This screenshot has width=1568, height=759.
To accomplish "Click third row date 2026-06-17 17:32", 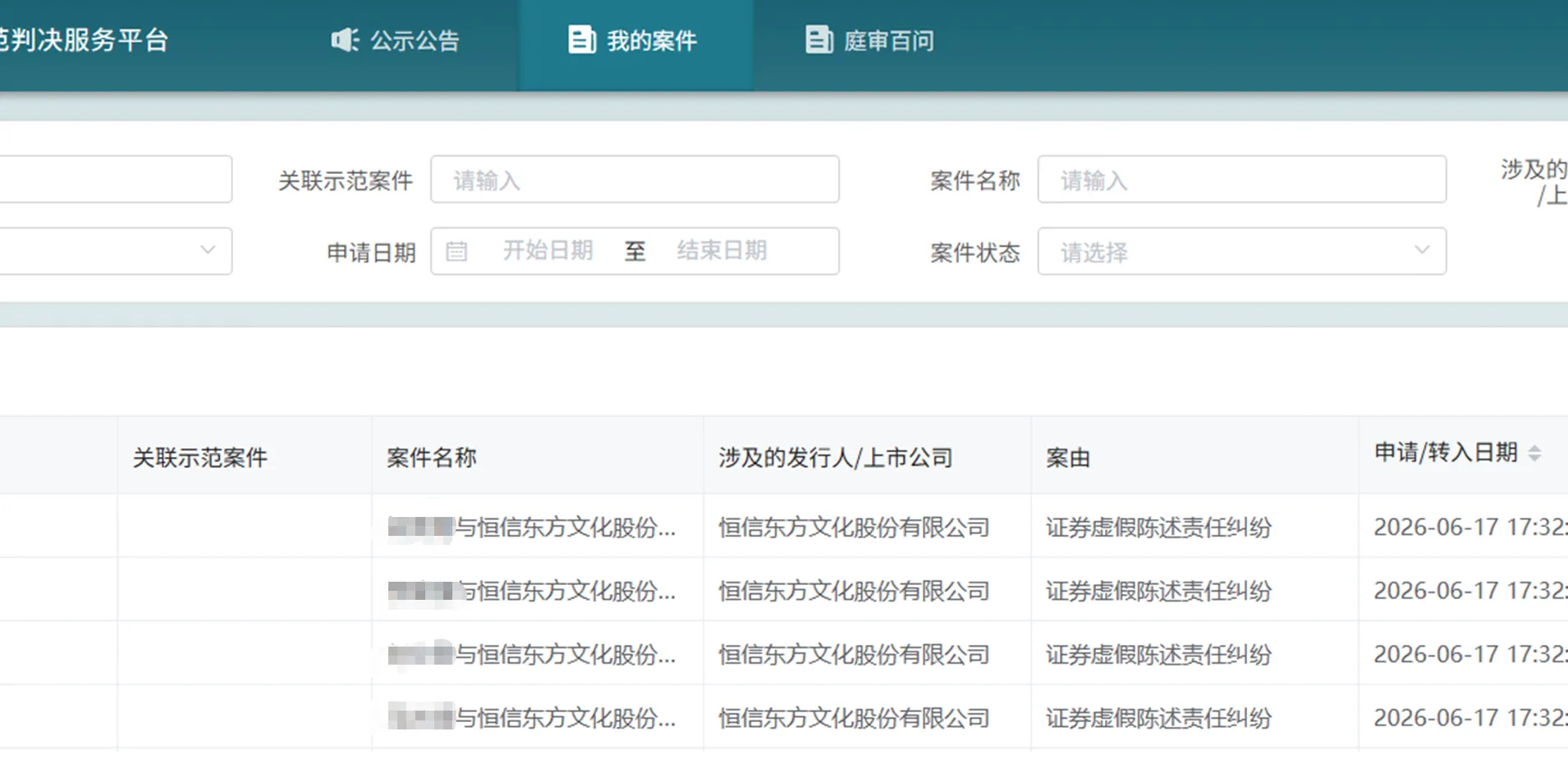I will coord(1470,654).
